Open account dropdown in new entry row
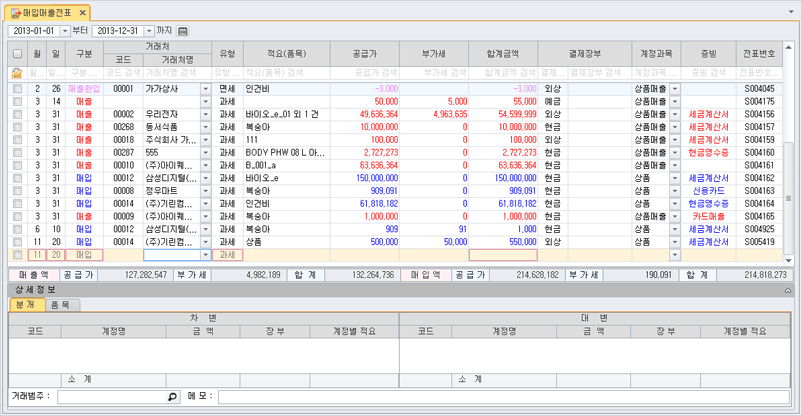The height and width of the screenshot is (416, 802). (675, 255)
